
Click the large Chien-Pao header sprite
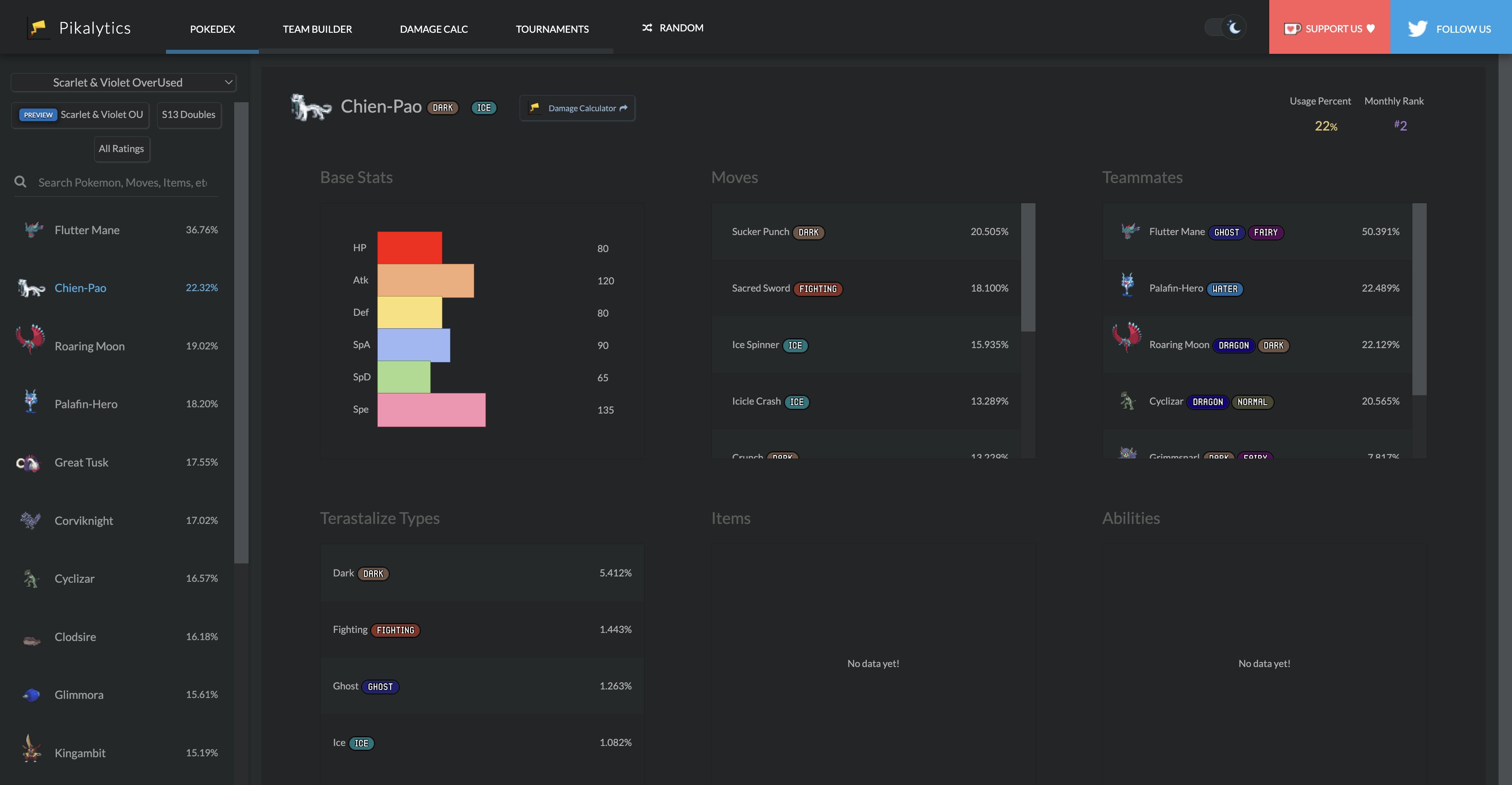311,107
